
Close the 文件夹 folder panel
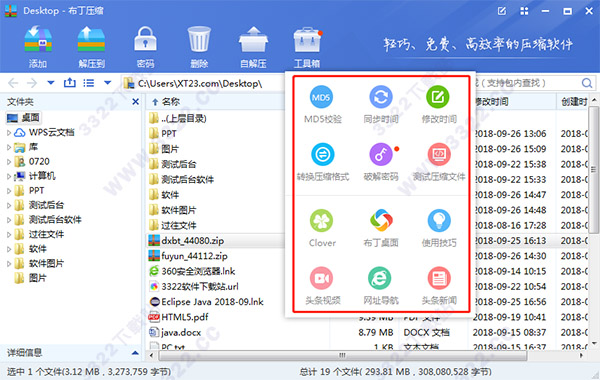click(135, 102)
